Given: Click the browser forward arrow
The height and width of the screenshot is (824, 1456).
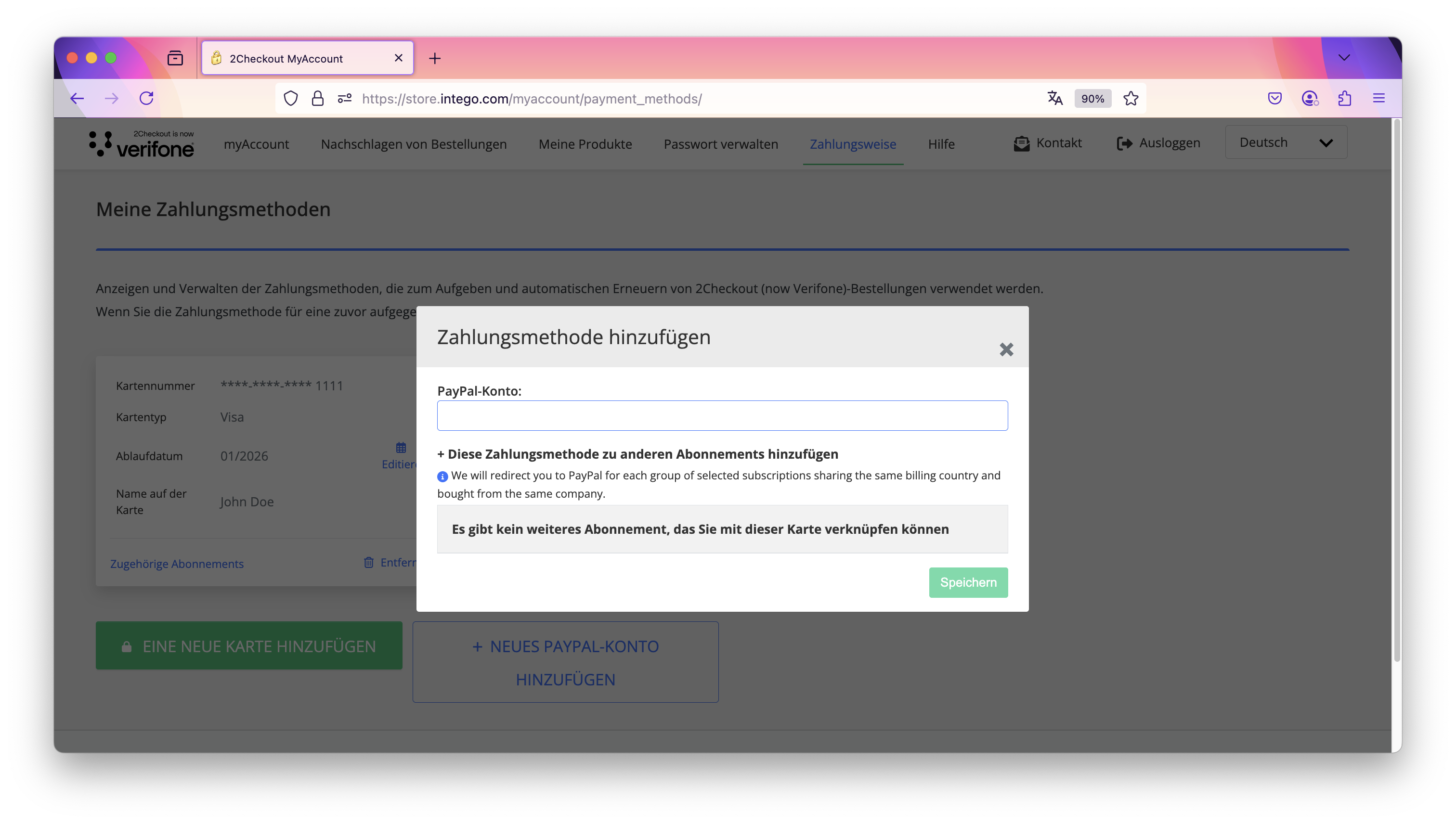Looking at the screenshot, I should (112, 99).
